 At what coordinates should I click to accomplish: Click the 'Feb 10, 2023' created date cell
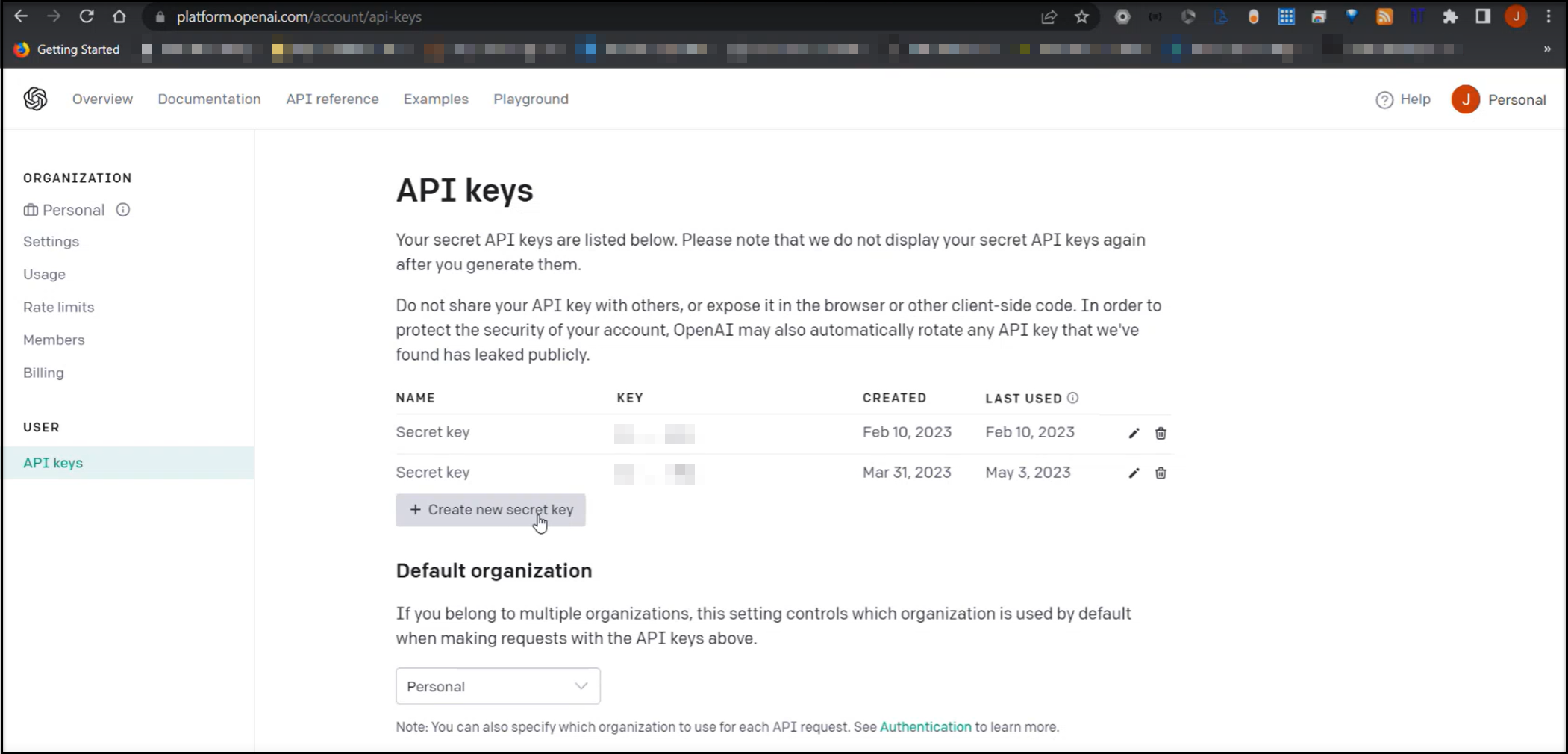[907, 432]
